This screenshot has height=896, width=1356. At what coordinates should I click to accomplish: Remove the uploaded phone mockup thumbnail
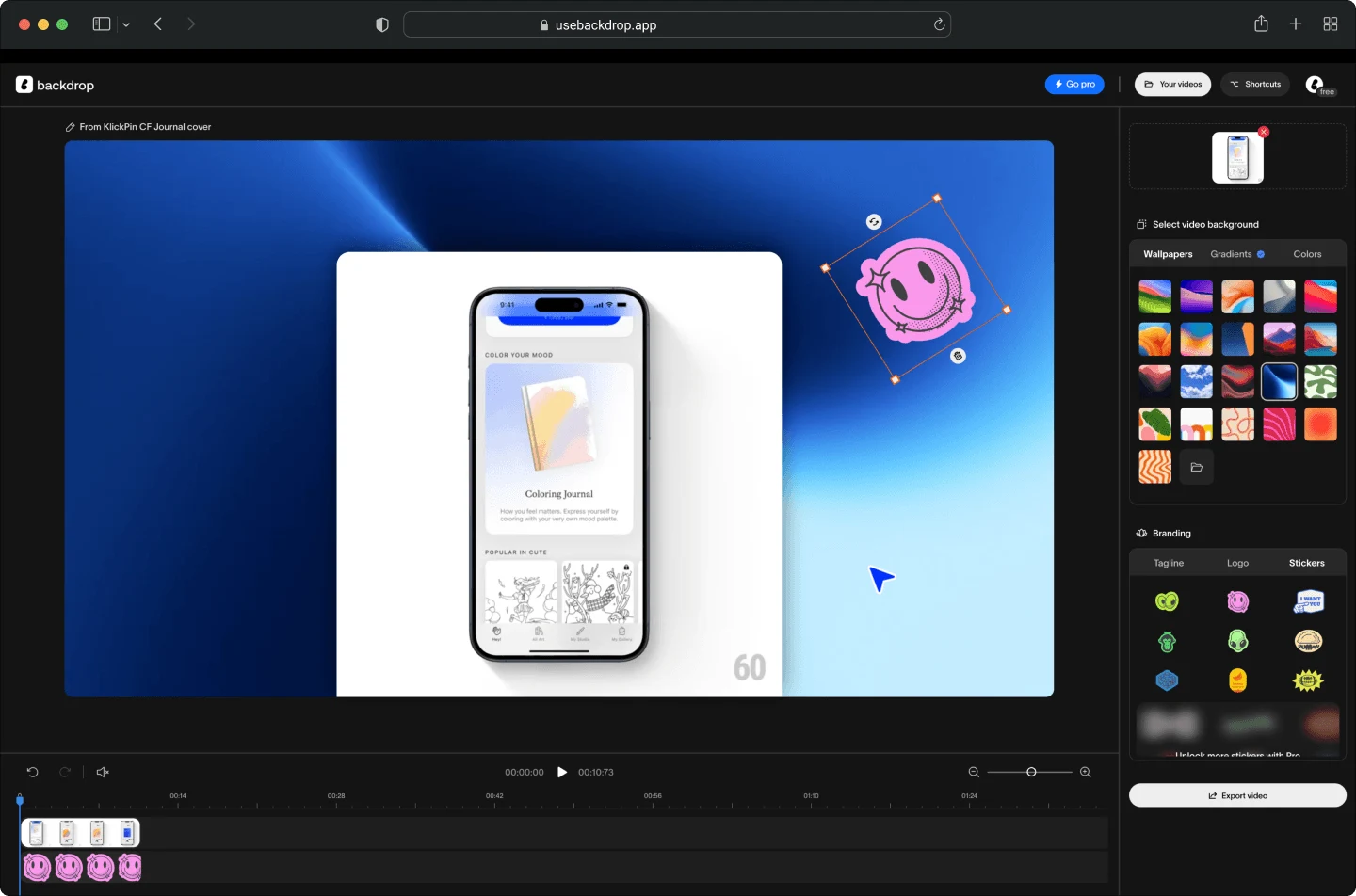click(1264, 132)
